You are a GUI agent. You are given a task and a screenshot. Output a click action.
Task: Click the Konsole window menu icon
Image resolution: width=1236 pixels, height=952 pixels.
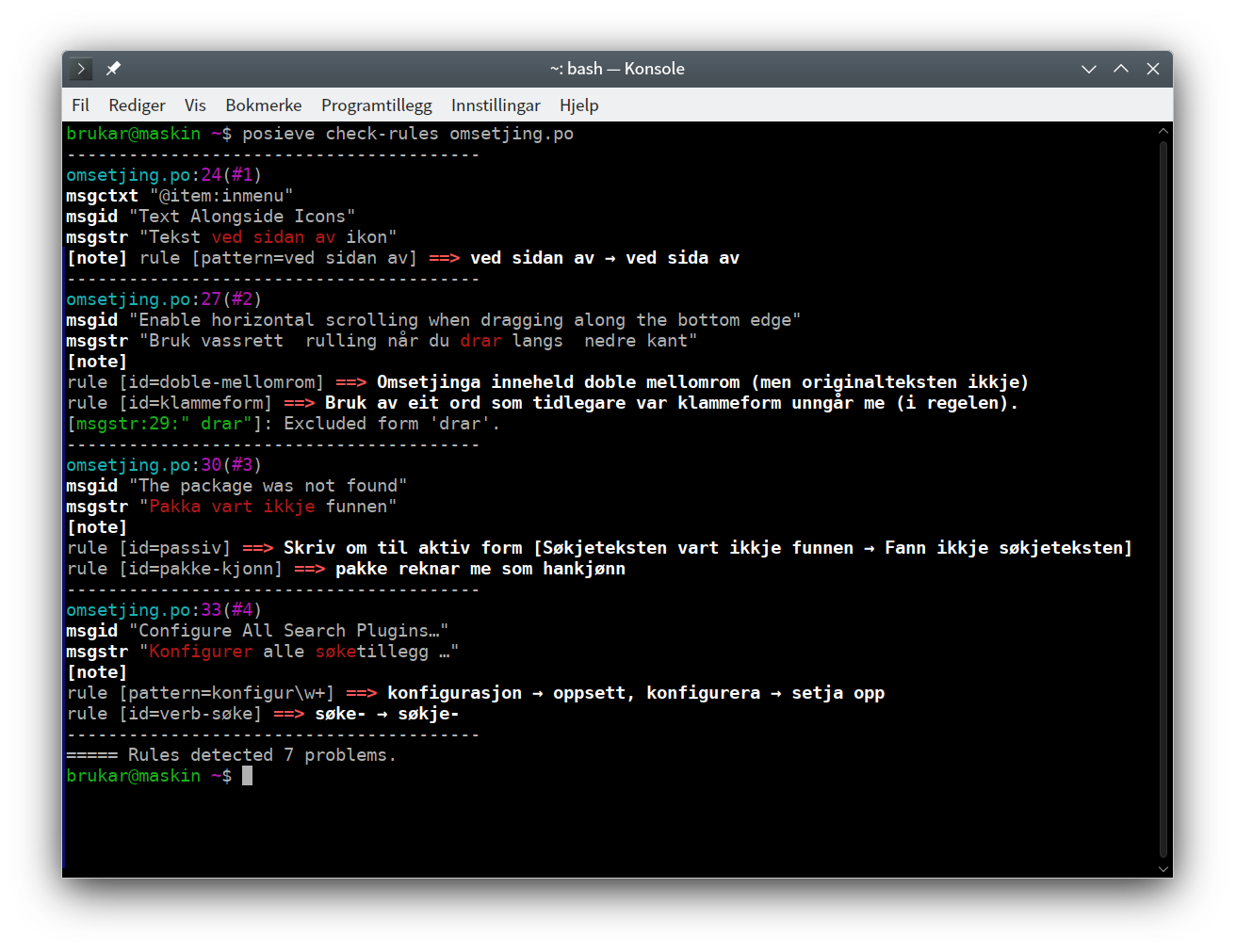(81, 69)
